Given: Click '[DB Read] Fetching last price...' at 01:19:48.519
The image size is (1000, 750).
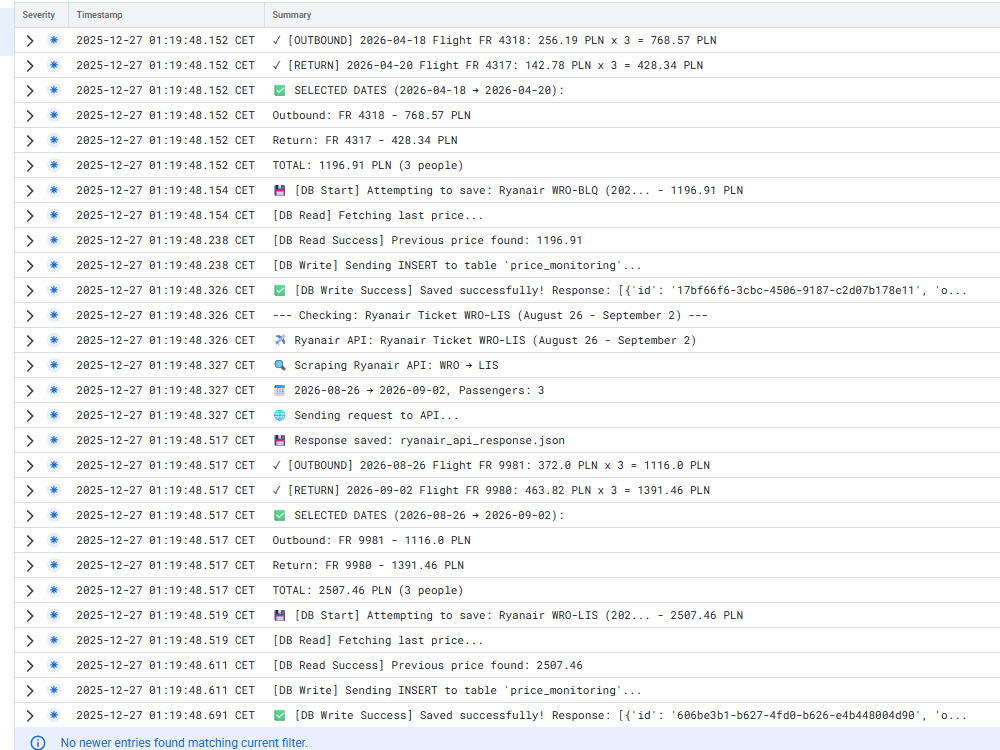Looking at the screenshot, I should [x=378, y=640].
